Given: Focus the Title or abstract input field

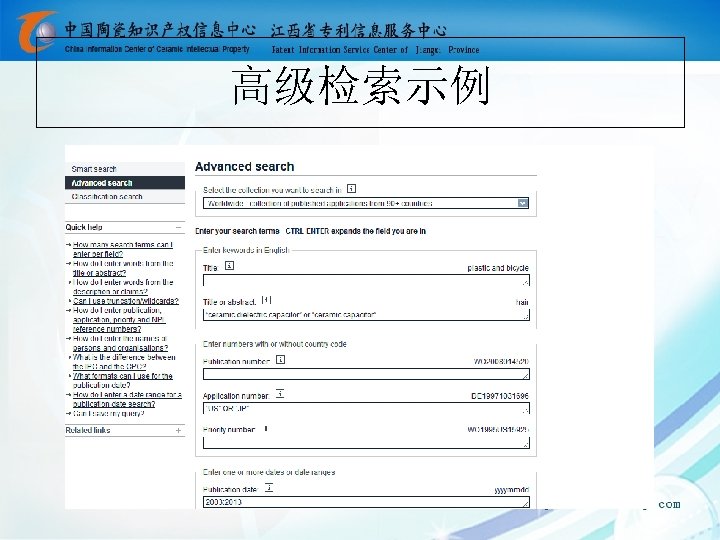Looking at the screenshot, I should 366,315.
